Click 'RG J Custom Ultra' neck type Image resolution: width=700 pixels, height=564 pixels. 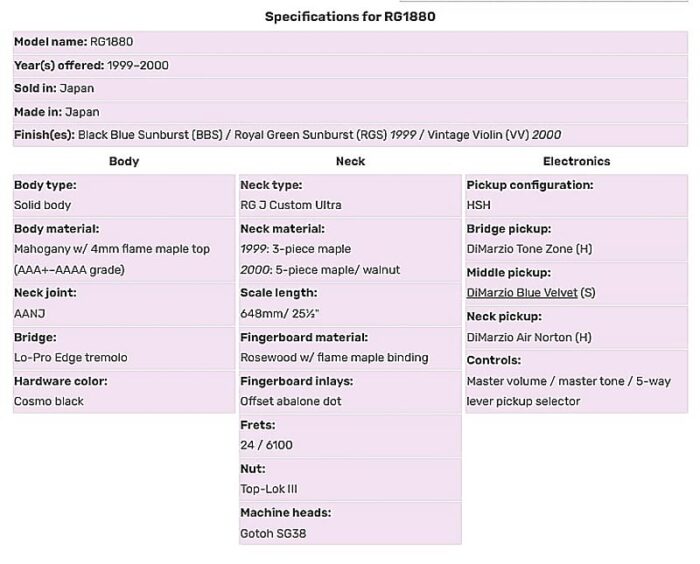(291, 205)
